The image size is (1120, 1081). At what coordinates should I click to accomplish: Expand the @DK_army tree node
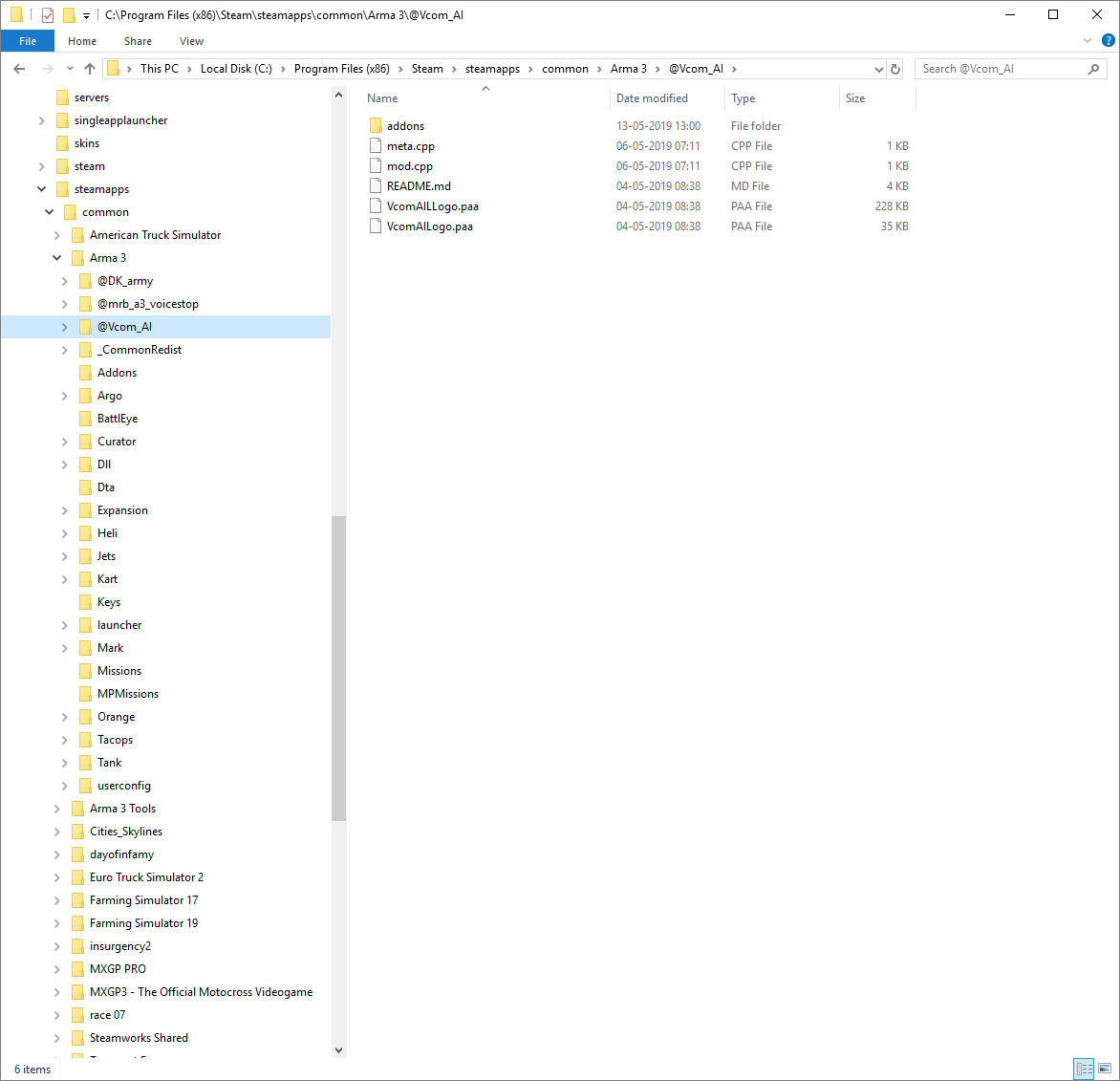65,281
